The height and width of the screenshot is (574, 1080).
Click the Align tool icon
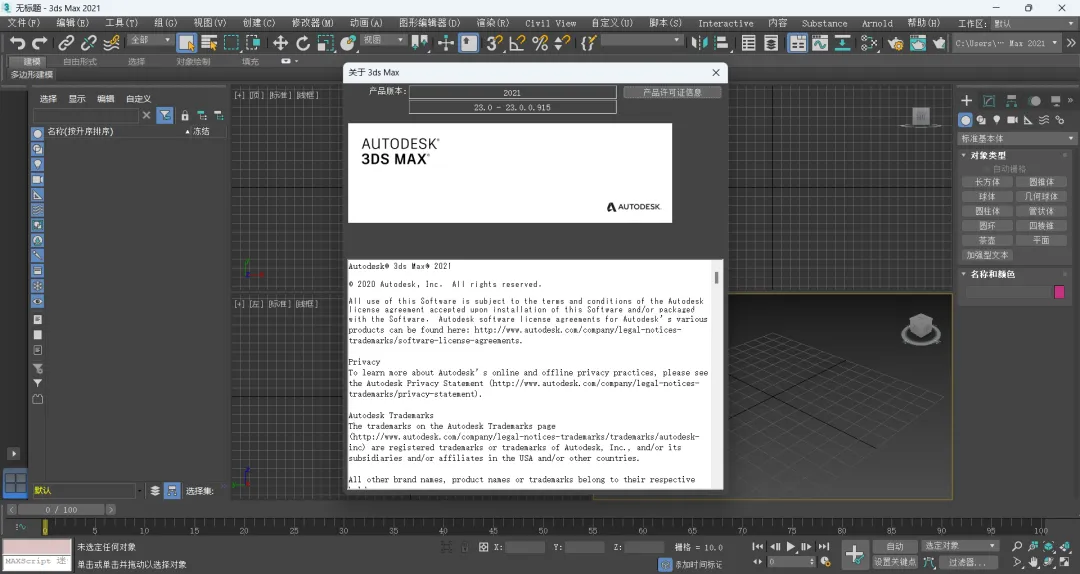(x=721, y=43)
